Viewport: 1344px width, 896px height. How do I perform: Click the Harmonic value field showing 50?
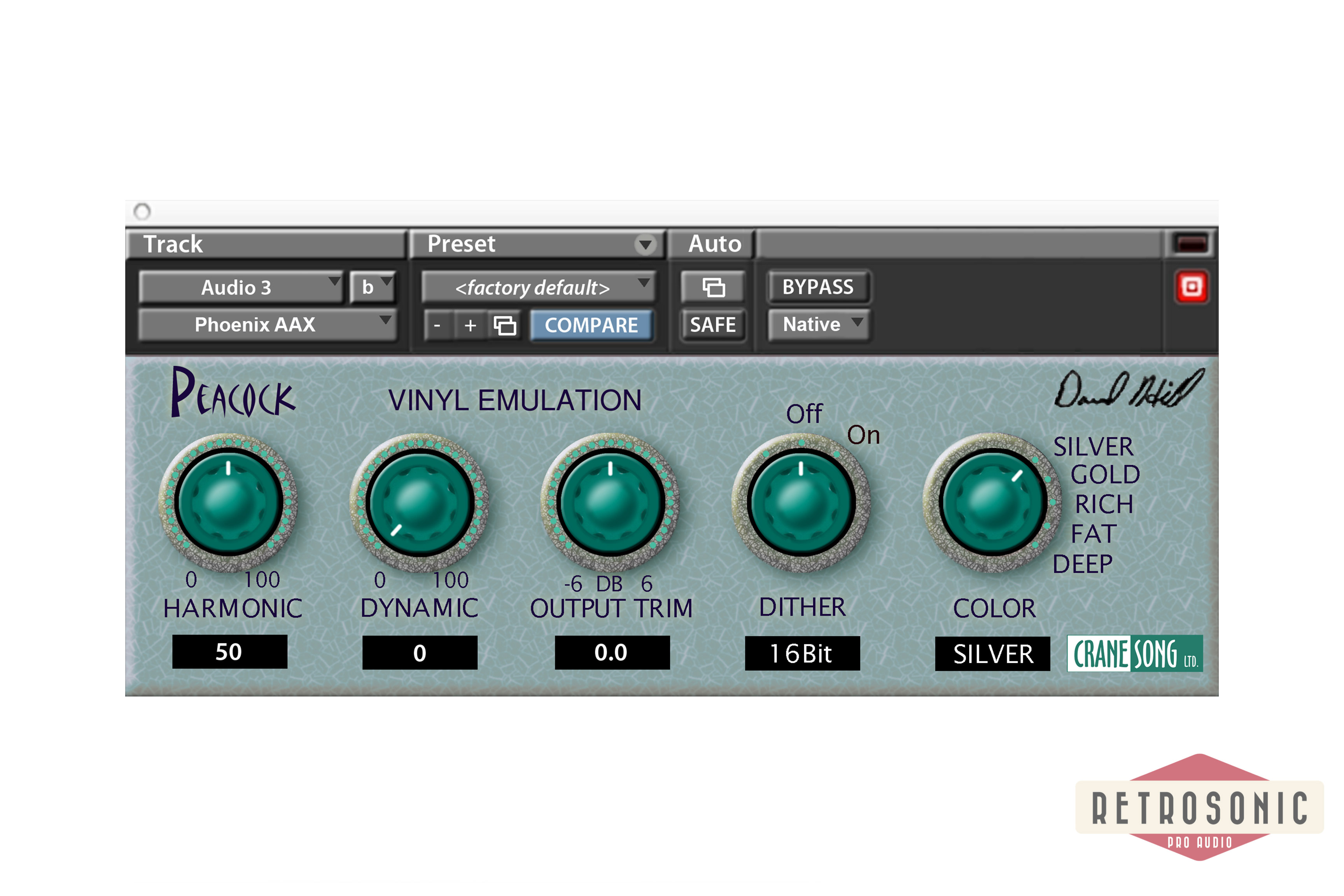click(x=230, y=651)
